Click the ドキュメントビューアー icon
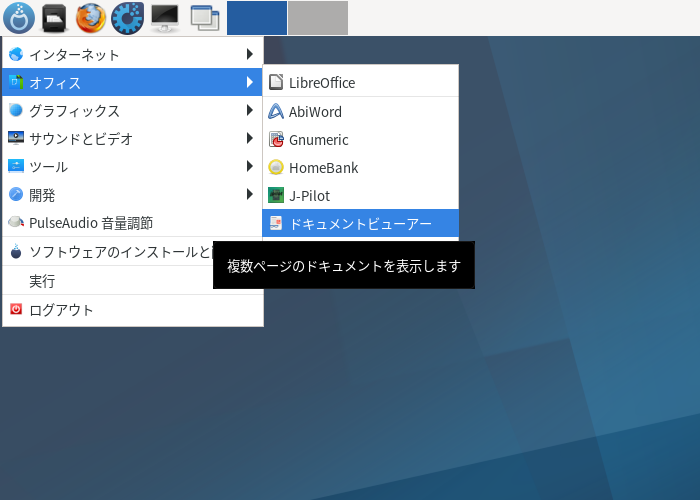The width and height of the screenshot is (700, 500). [276, 223]
